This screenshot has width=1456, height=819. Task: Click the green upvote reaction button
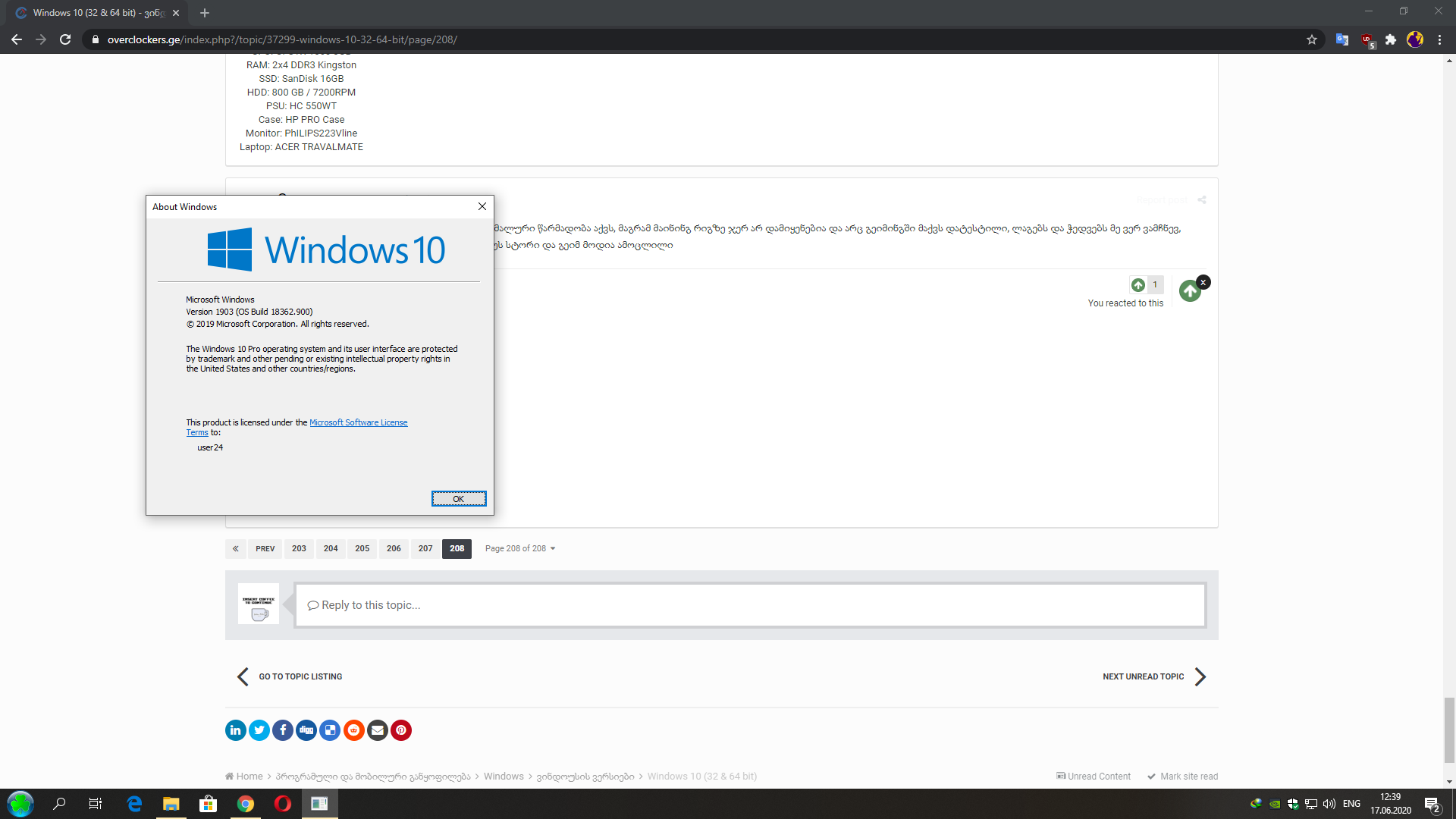(x=1190, y=291)
